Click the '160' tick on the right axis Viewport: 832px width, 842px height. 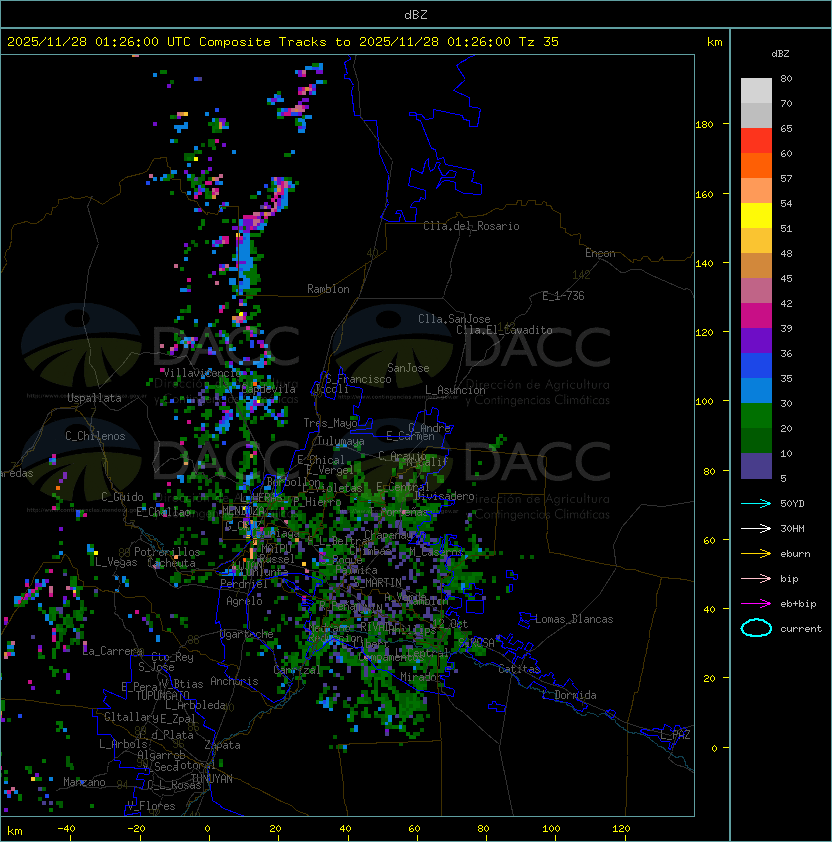pos(704,194)
